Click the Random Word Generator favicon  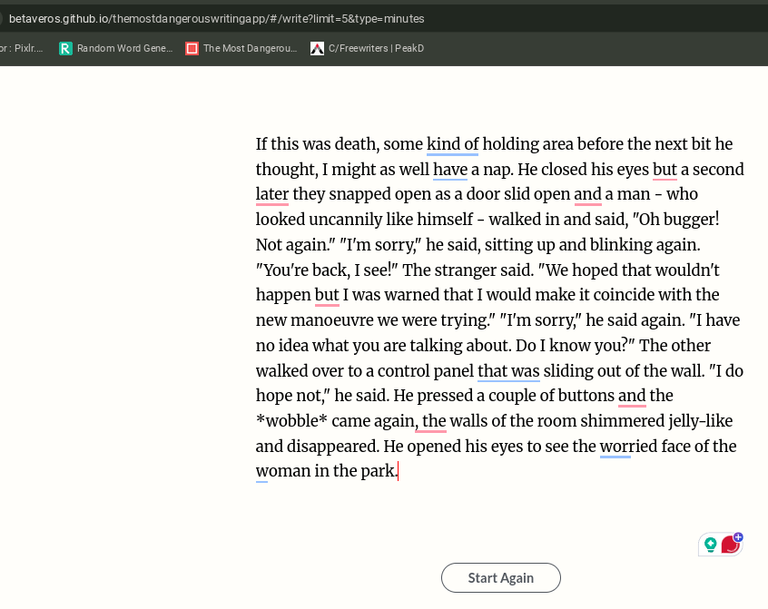66,48
